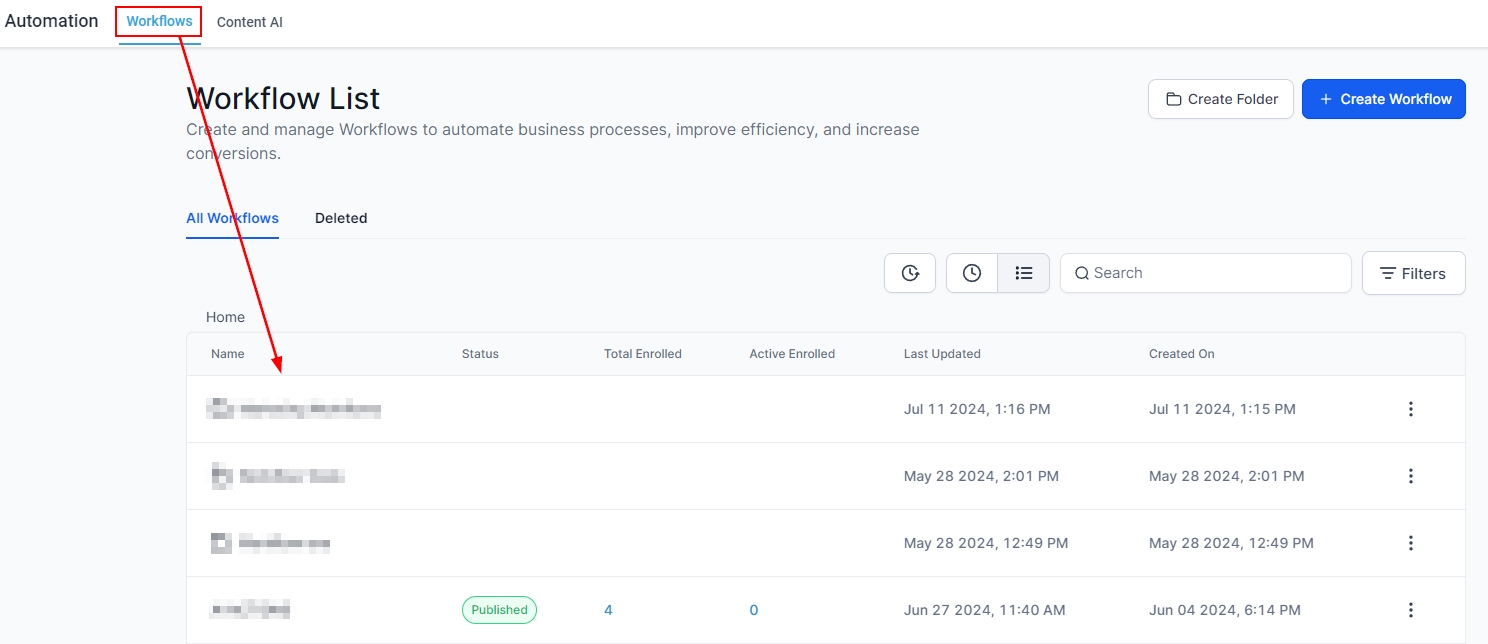Open three-dot menu for May 28, 12:49 PM workflow
1488x644 pixels.
coord(1410,543)
